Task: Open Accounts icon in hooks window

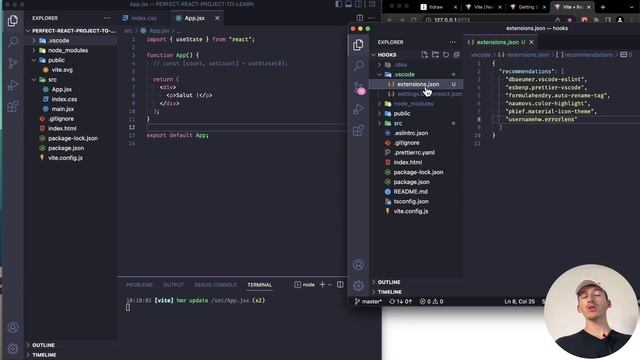Action: point(358,264)
